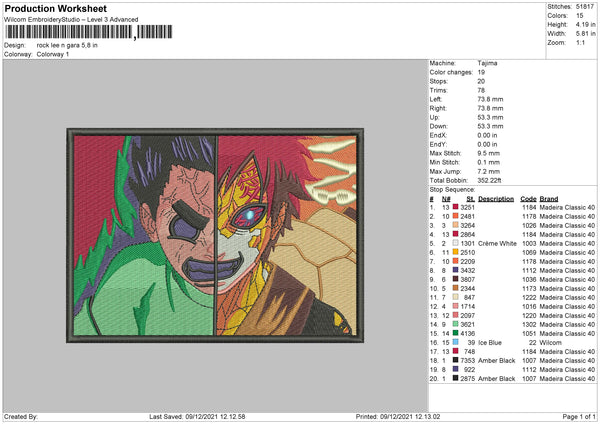The width and height of the screenshot is (600, 424).
Task: Select the dark green swatch for stitch count 4136
Action: tap(455, 333)
